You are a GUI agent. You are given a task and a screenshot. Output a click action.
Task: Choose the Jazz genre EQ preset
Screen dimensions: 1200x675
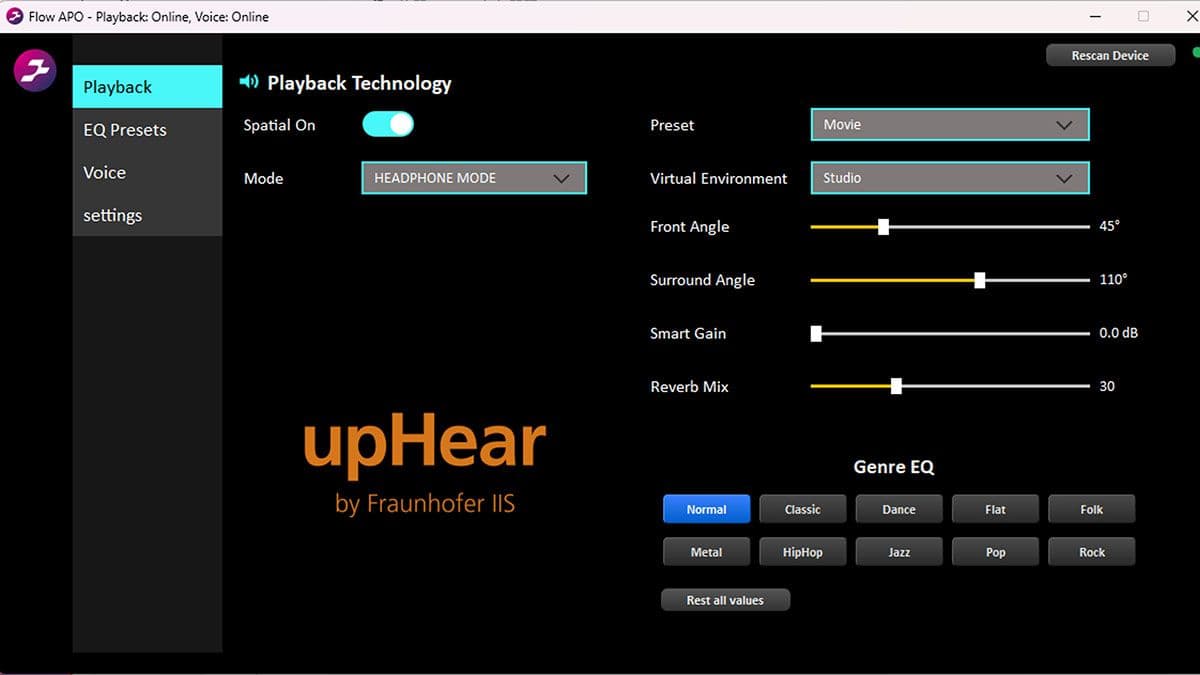tap(898, 551)
